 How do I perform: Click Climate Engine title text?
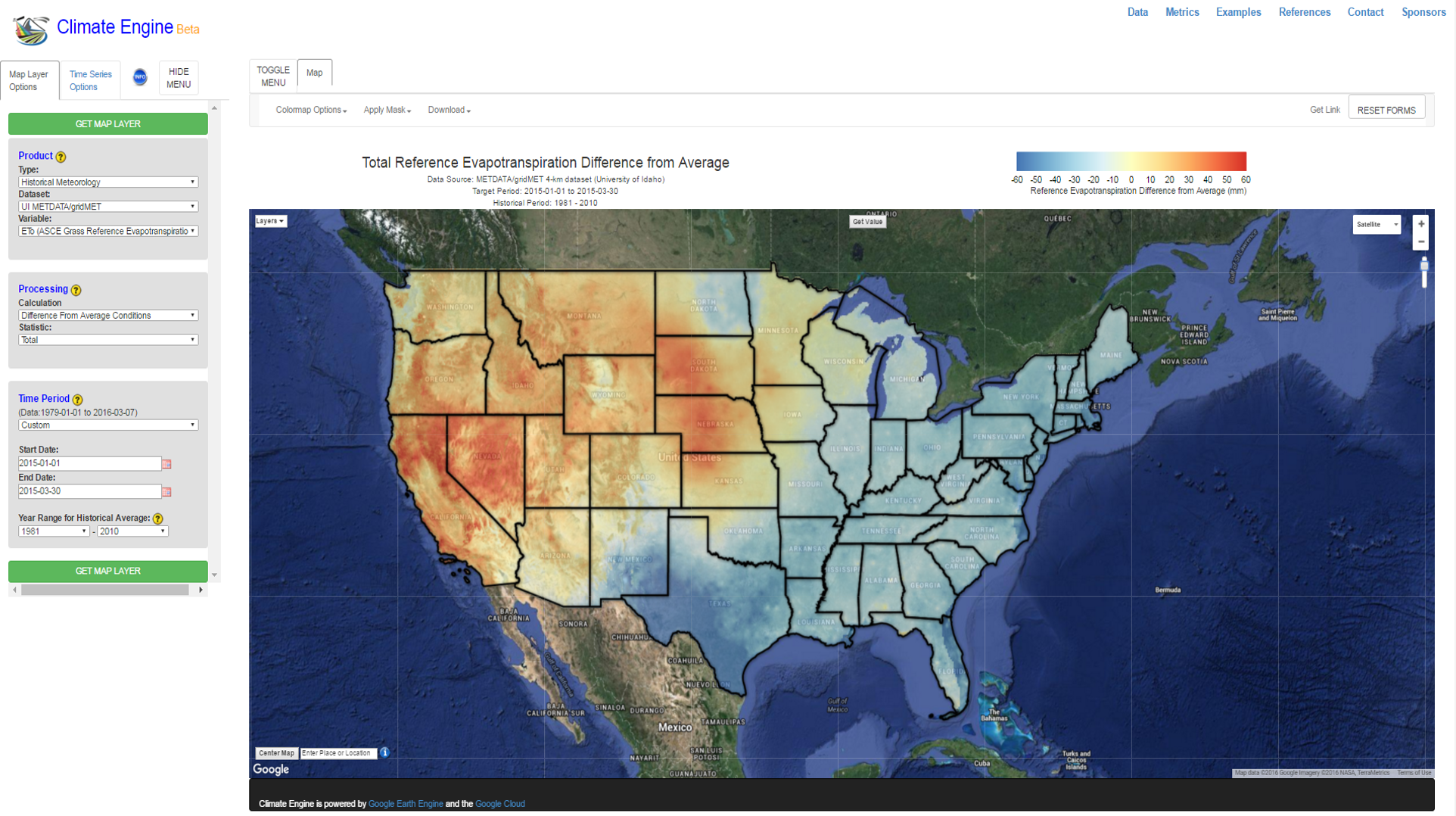(115, 27)
